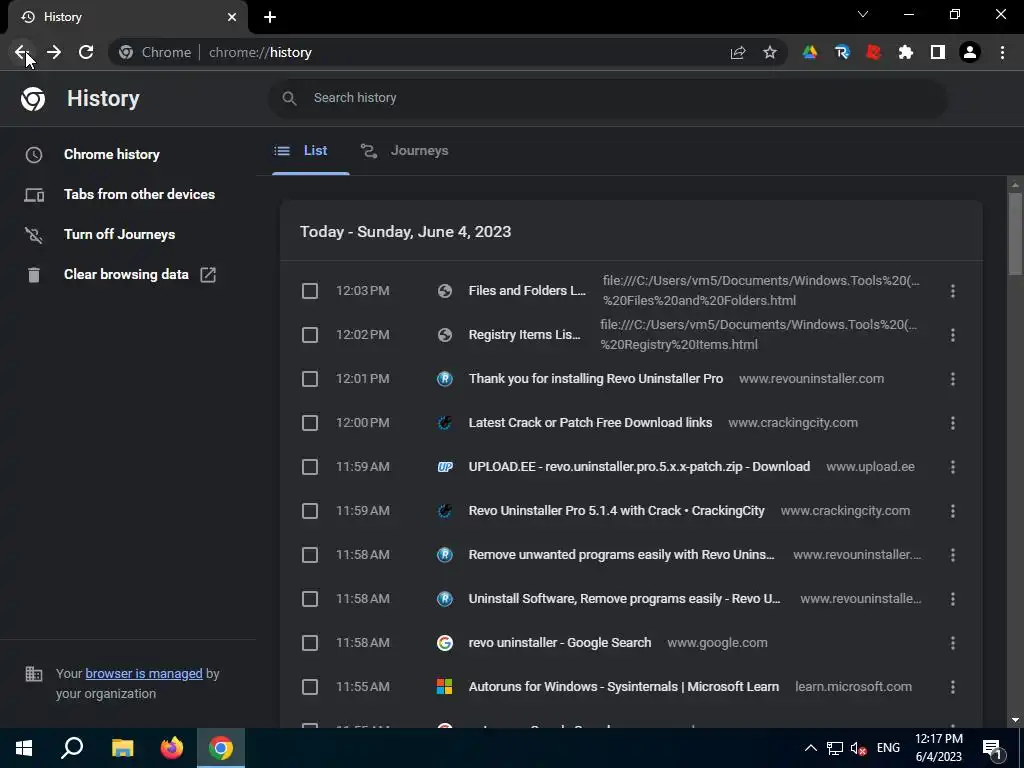Share this page icon in address bar
Screen dimensions: 1024x768
[x=738, y=52]
